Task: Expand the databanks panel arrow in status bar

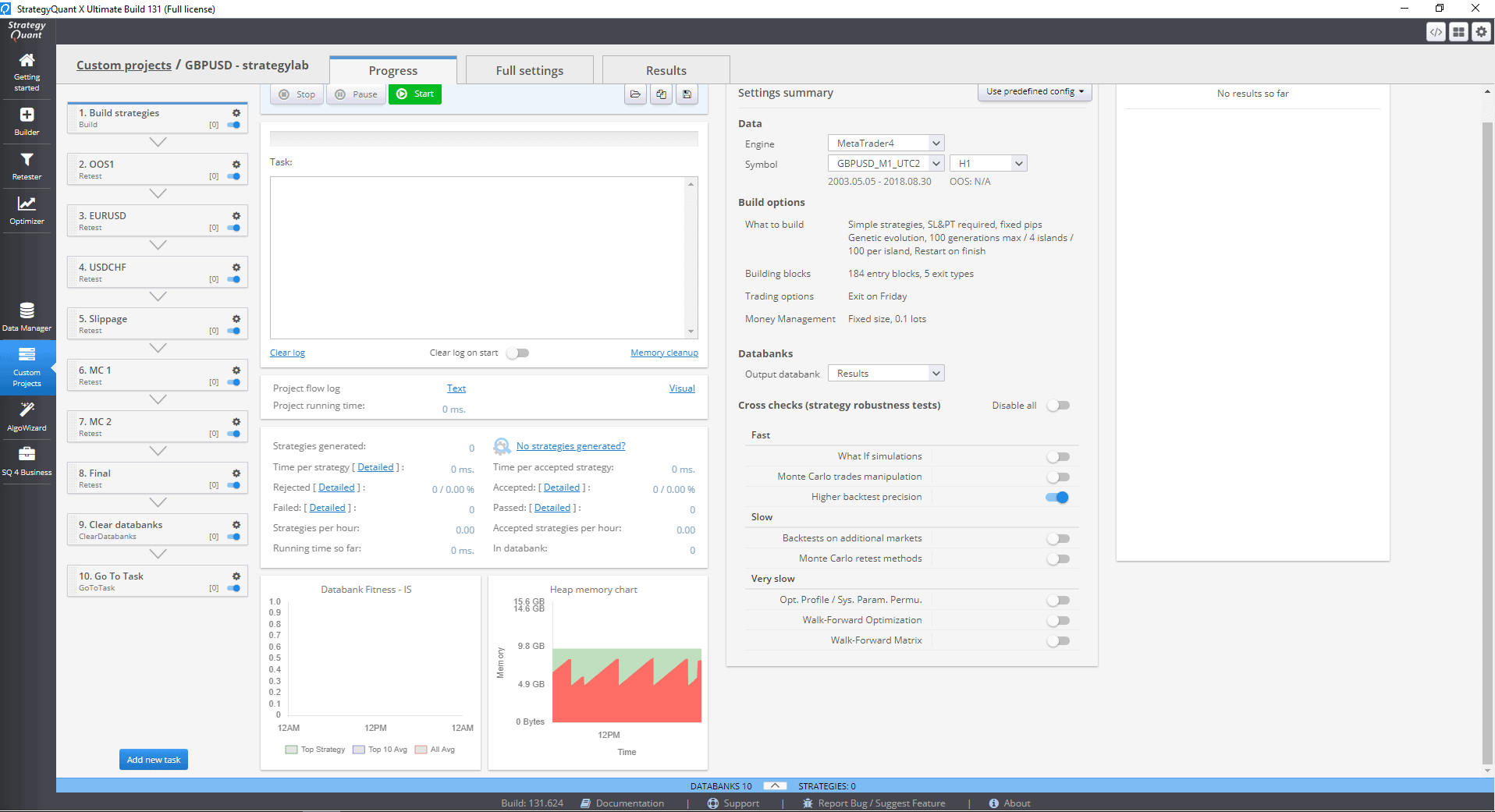Action: pos(775,786)
